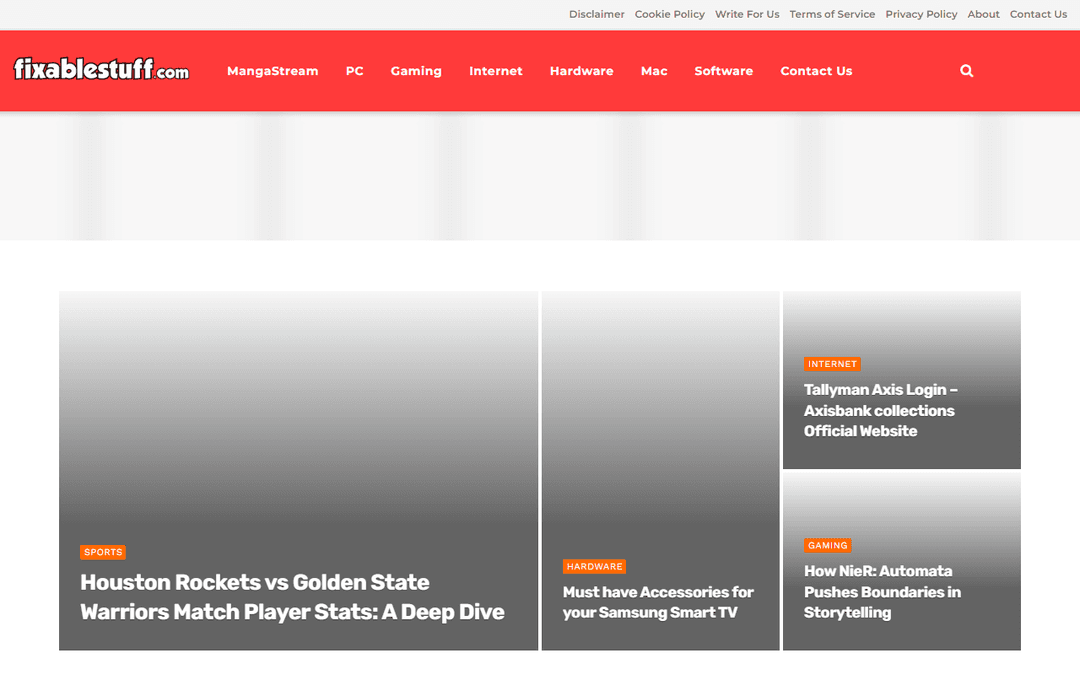View the Cookie Policy link
Screen dimensions: 1080x675
[x=669, y=14]
